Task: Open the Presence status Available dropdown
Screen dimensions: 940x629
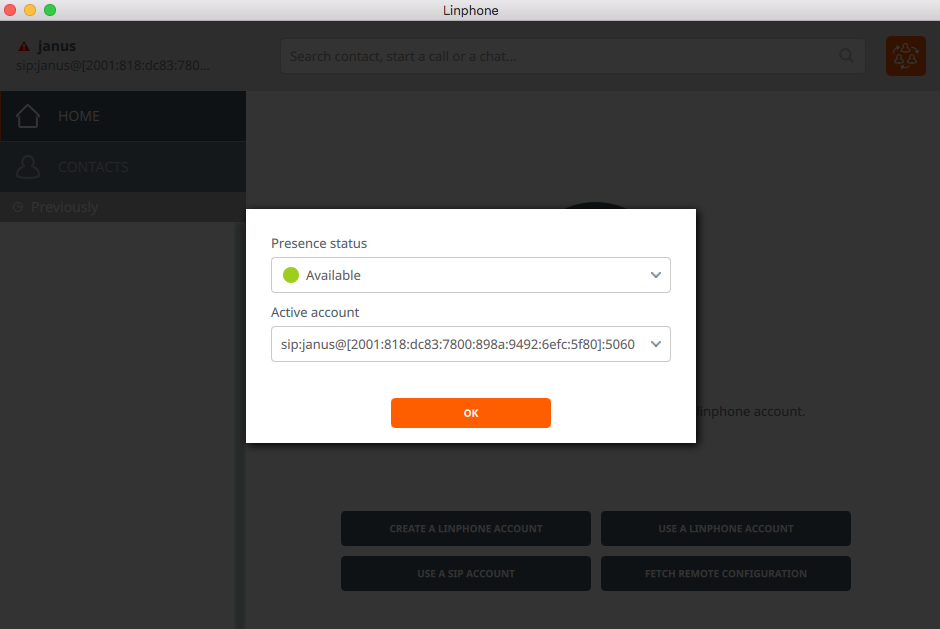Action: (x=471, y=275)
